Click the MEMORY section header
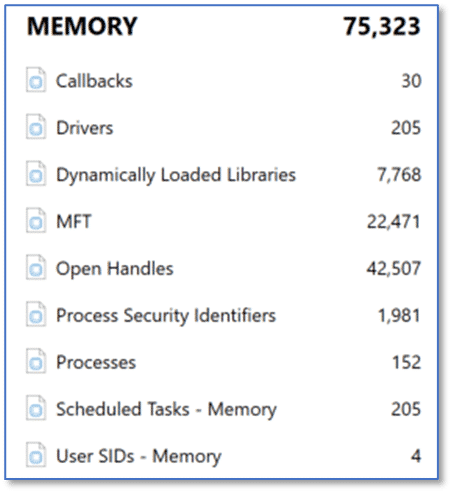This screenshot has height=493, width=452. point(82,26)
